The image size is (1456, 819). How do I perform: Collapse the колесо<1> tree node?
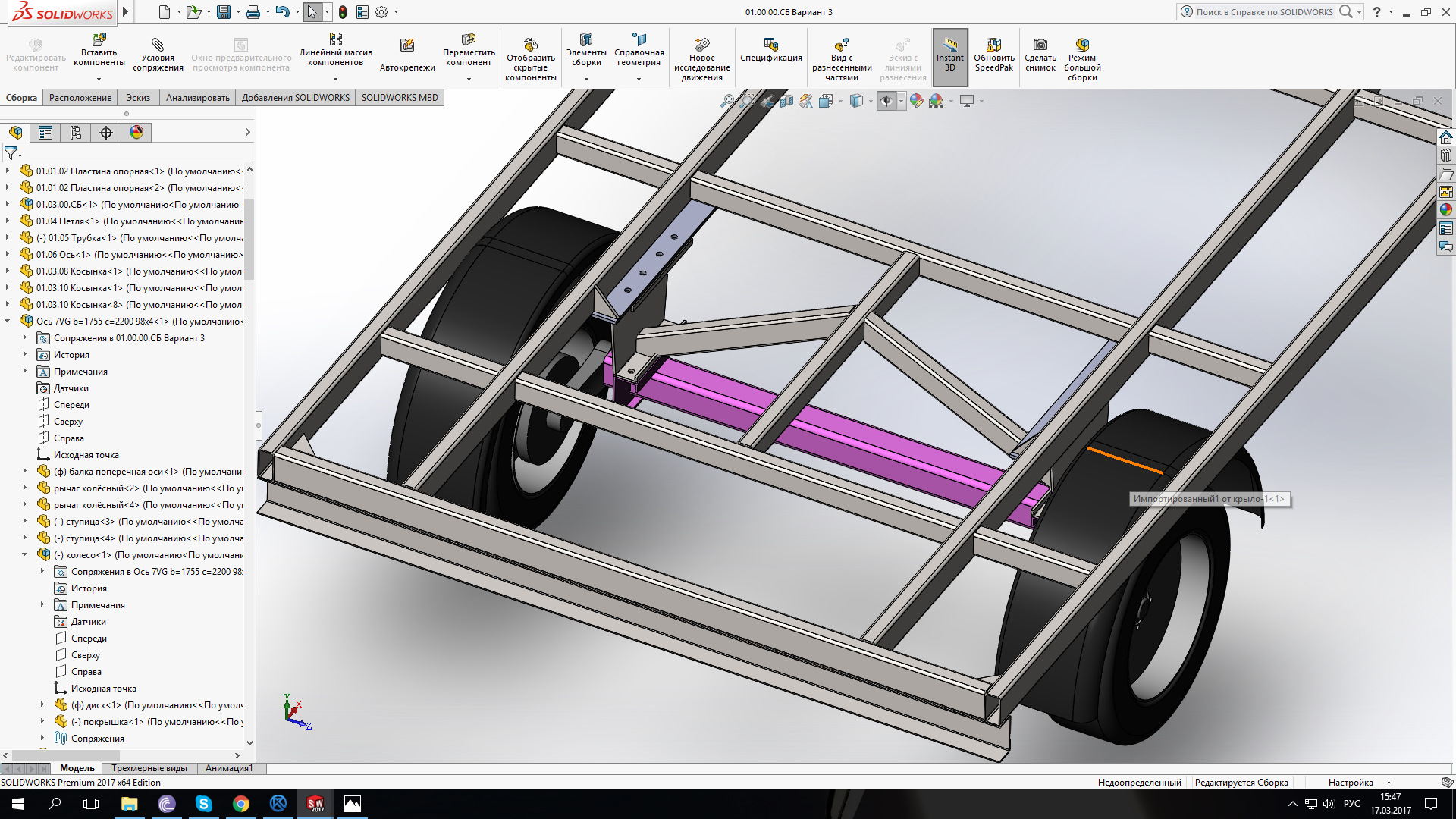[x=25, y=555]
